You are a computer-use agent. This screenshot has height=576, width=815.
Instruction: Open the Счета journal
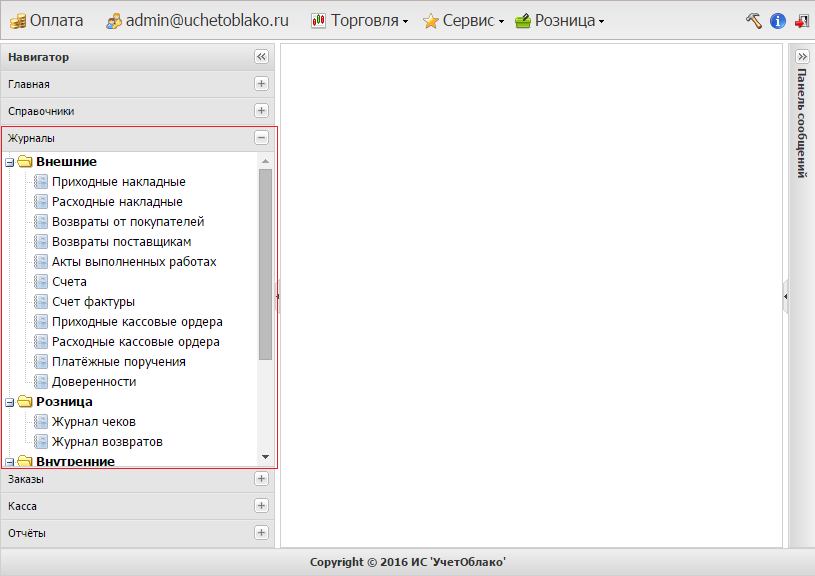69,282
